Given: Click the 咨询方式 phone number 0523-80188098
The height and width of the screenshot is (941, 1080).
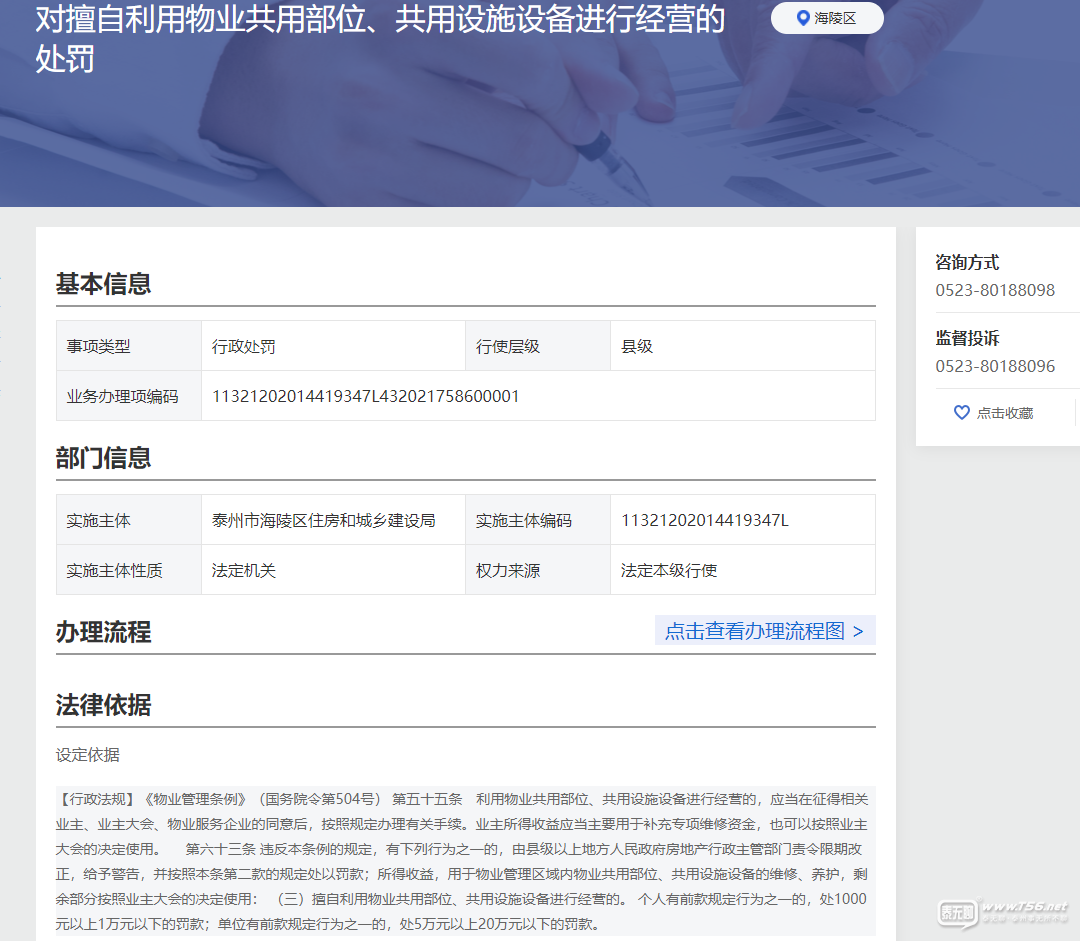Looking at the screenshot, I should point(995,290).
